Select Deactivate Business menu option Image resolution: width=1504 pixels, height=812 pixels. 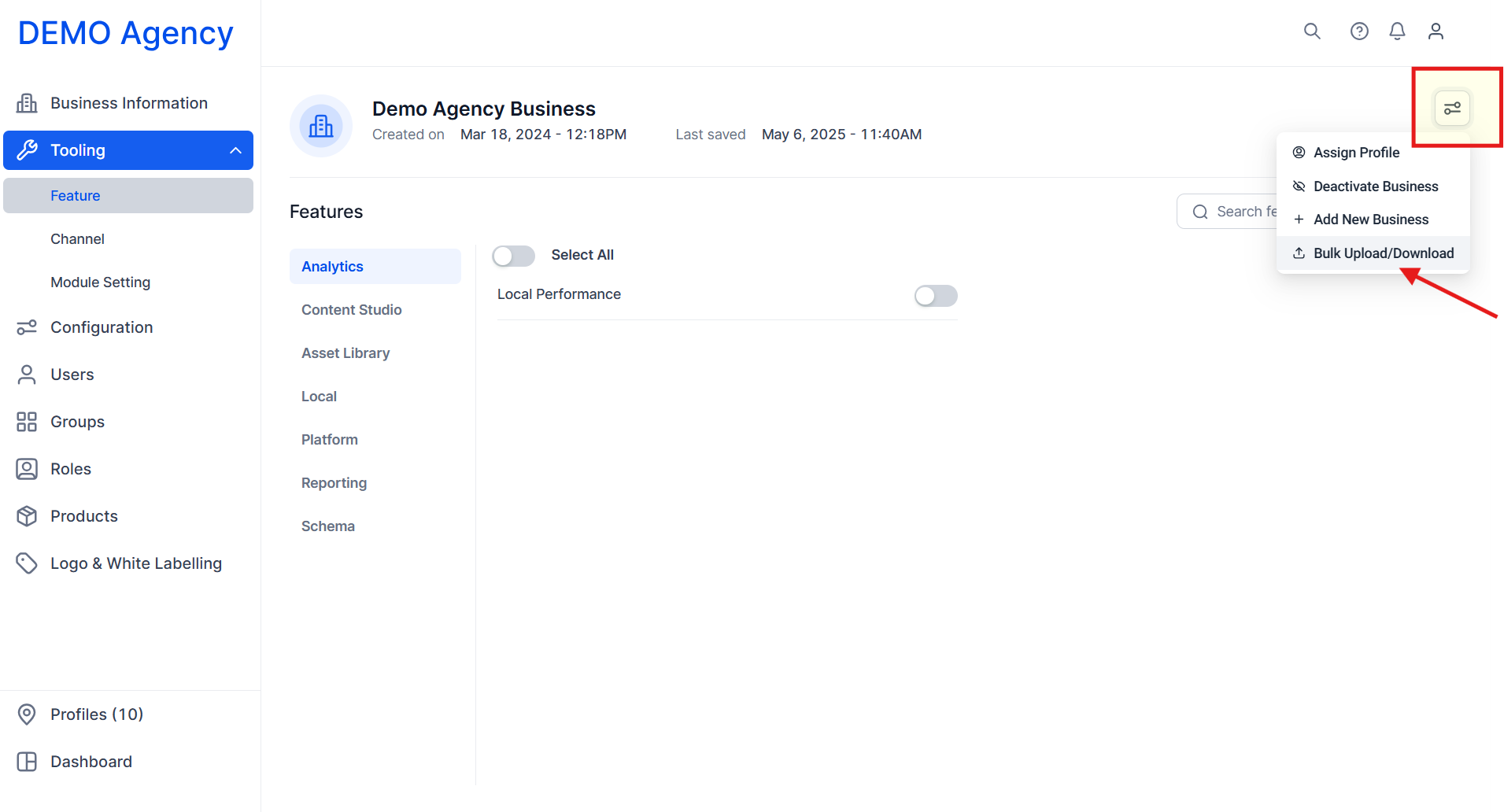pyautogui.click(x=1373, y=186)
